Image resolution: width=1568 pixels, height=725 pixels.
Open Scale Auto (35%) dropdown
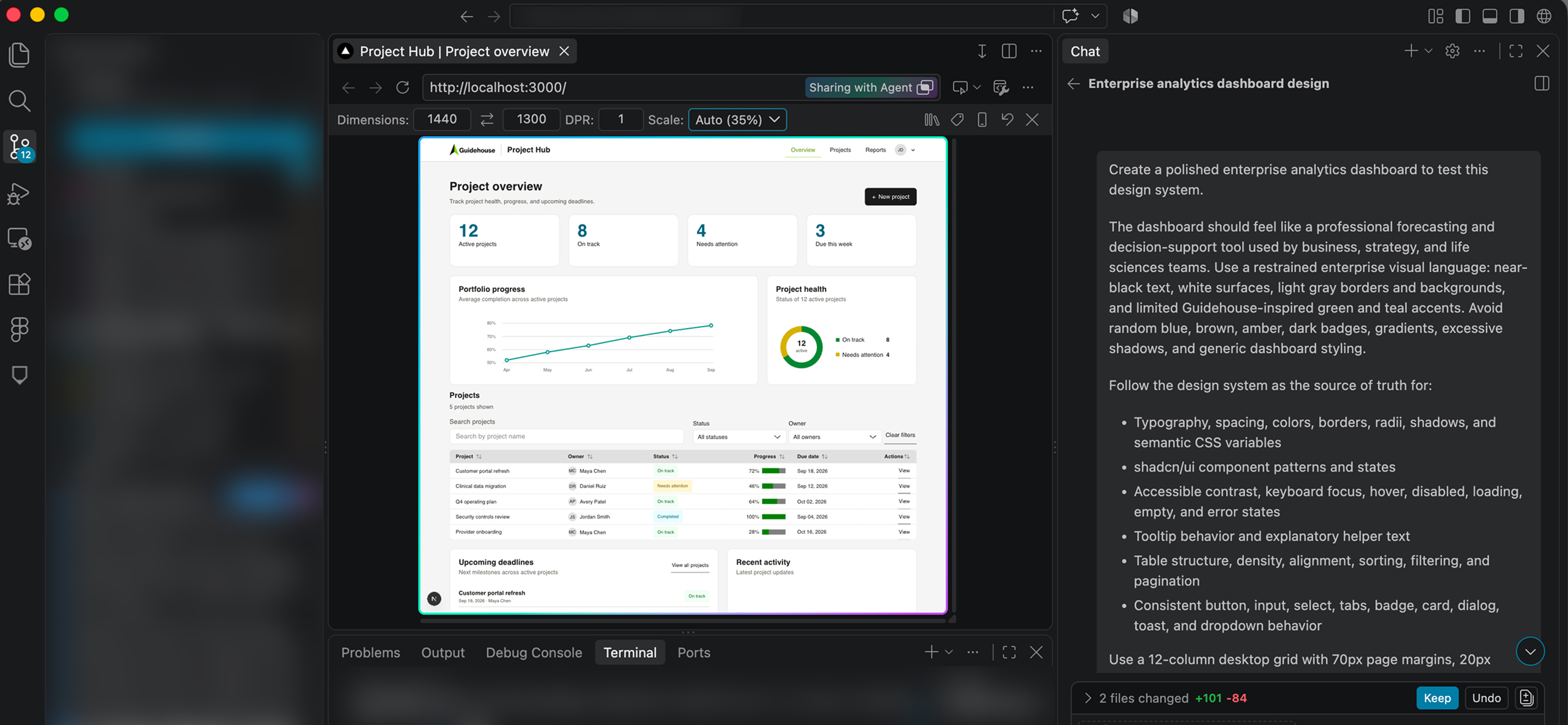[x=737, y=119]
